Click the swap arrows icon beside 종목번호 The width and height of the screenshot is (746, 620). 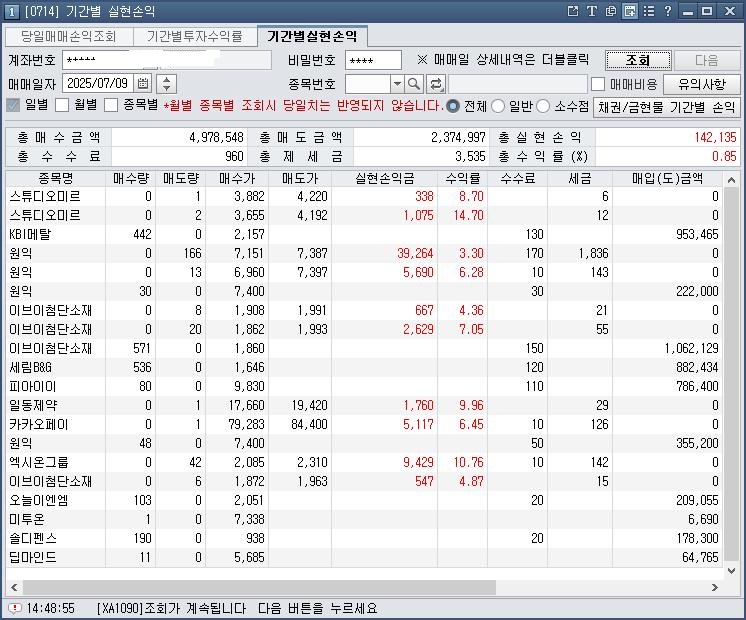436,84
